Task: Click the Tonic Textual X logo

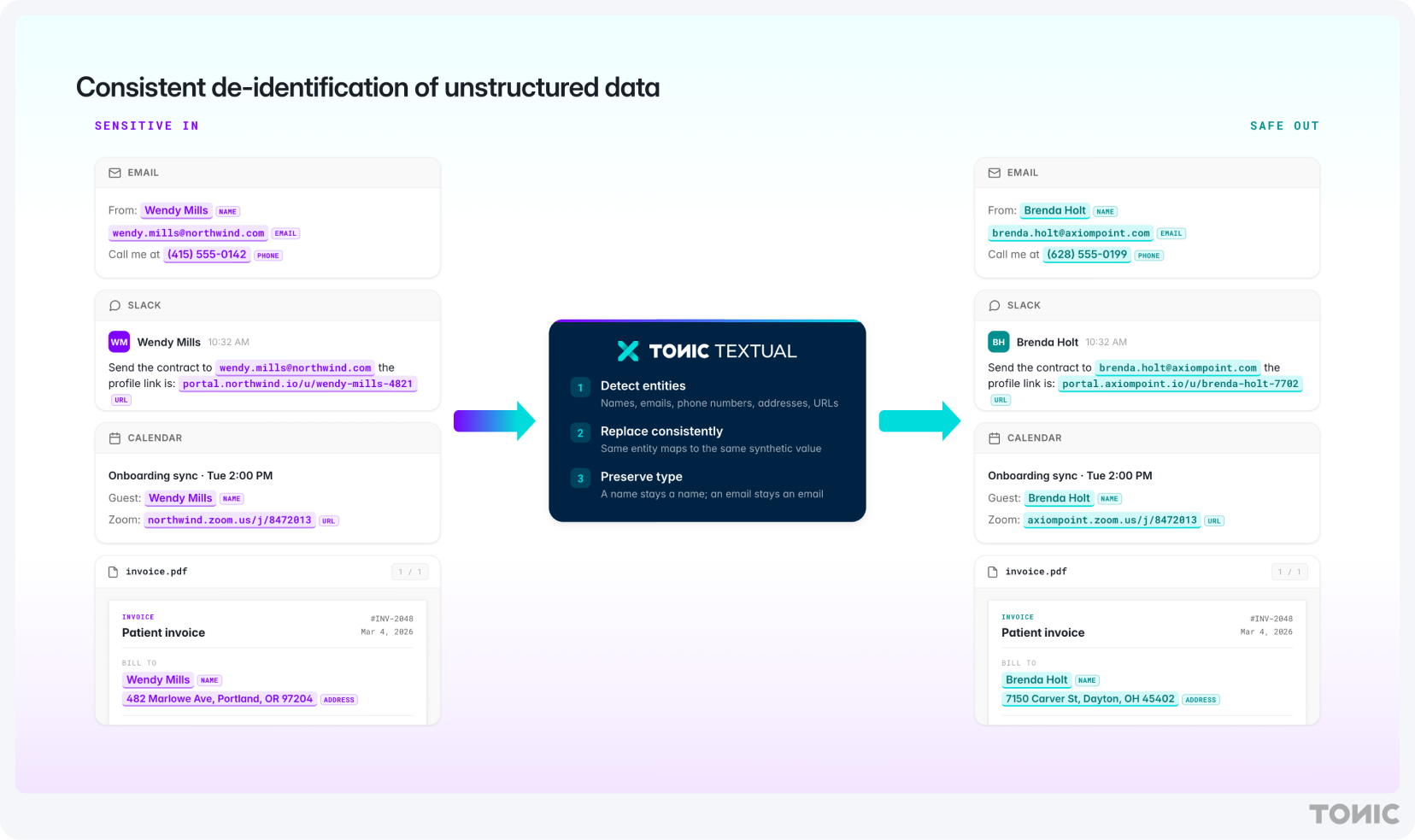Action: pyautogui.click(x=628, y=351)
